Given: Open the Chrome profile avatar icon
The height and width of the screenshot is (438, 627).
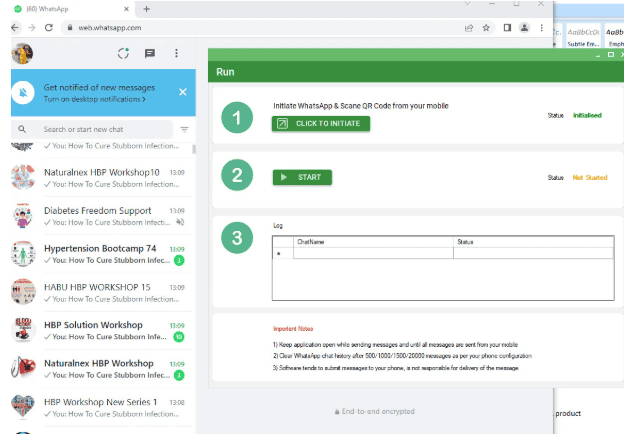Looking at the screenshot, I should [524, 28].
